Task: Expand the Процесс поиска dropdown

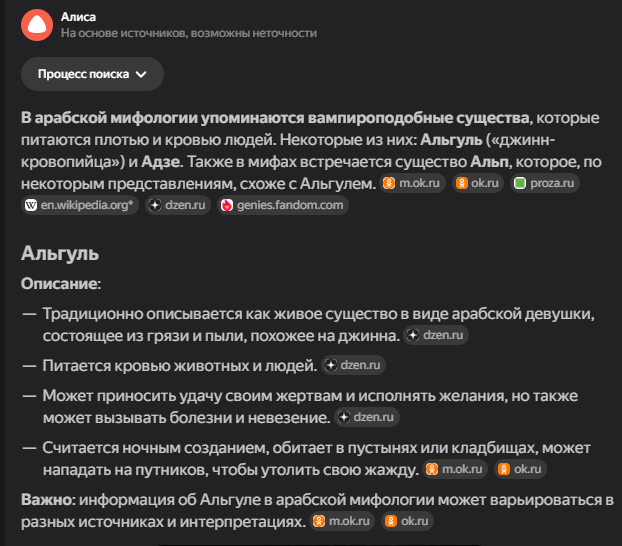Action: (92, 74)
